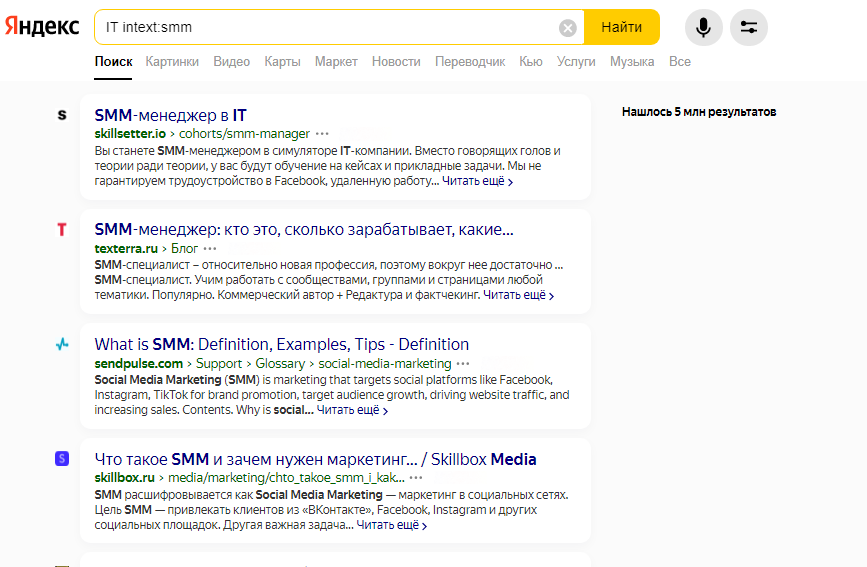Switch to the Новости tab
Viewport: 867px width, 567px height.
click(x=396, y=61)
